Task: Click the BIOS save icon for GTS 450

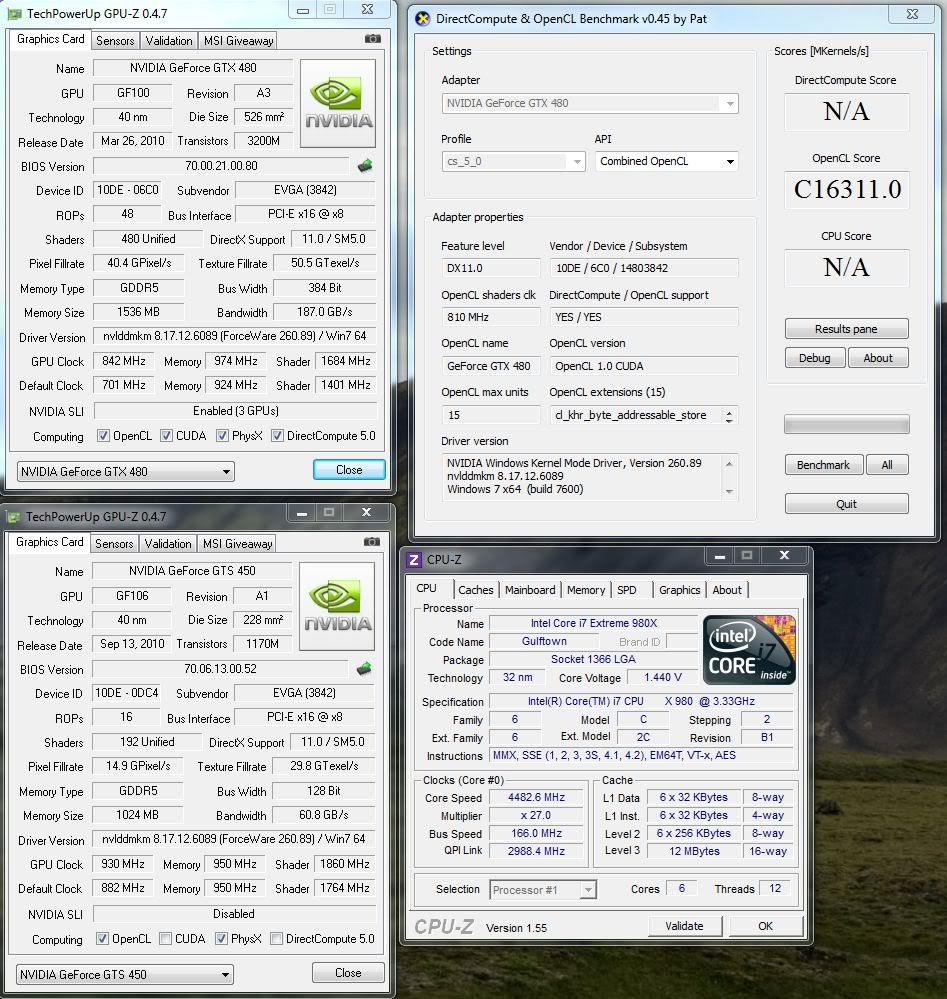Action: pyautogui.click(x=365, y=669)
